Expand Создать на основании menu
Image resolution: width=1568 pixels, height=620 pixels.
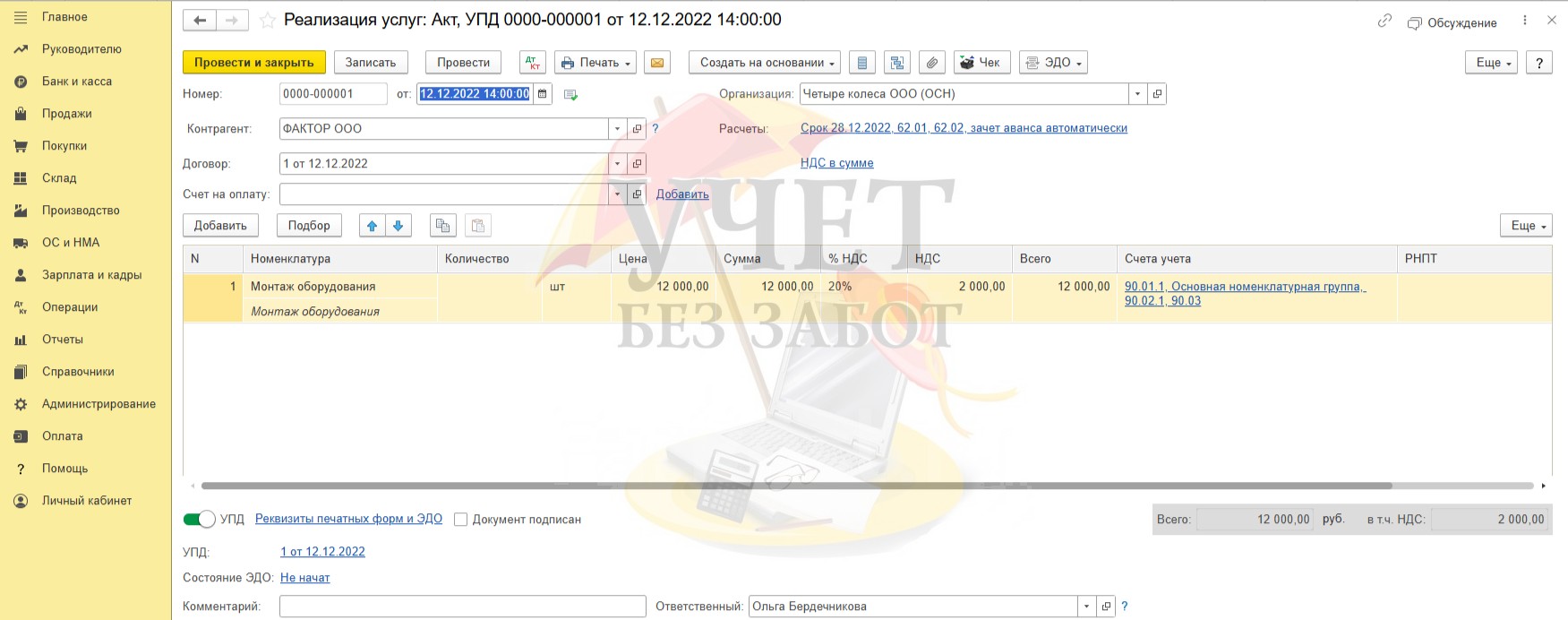click(764, 63)
